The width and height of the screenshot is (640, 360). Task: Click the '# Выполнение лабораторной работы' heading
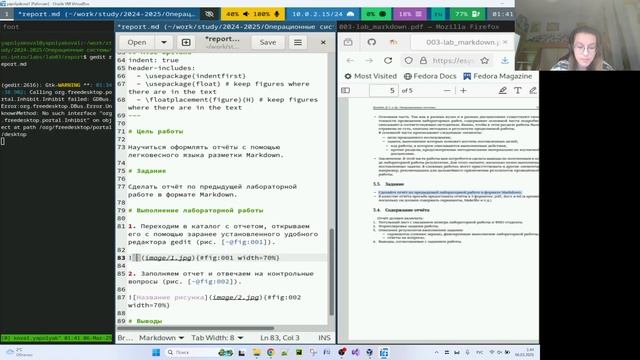point(196,211)
